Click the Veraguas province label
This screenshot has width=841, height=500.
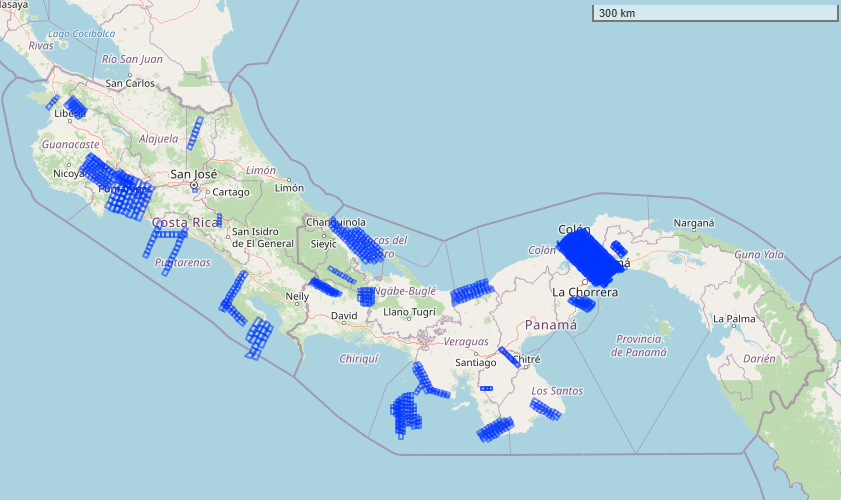point(466,342)
